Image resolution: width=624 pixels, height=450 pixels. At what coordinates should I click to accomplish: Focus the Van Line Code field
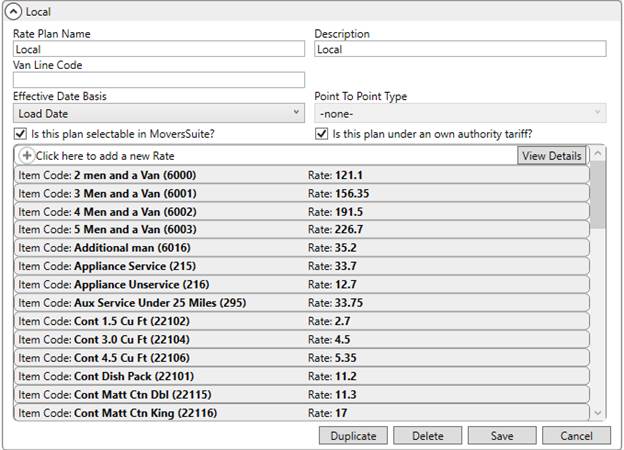(158, 80)
